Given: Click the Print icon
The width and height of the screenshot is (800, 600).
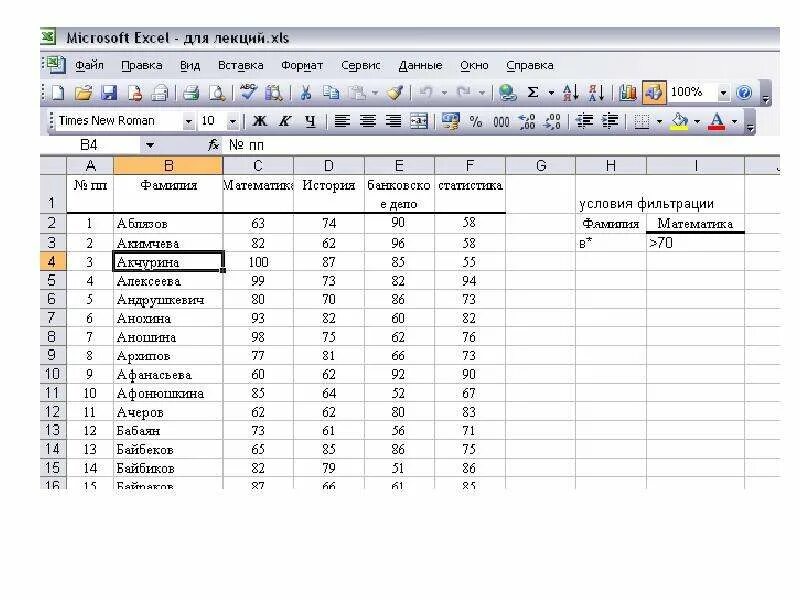Looking at the screenshot, I should pyautogui.click(x=191, y=93).
